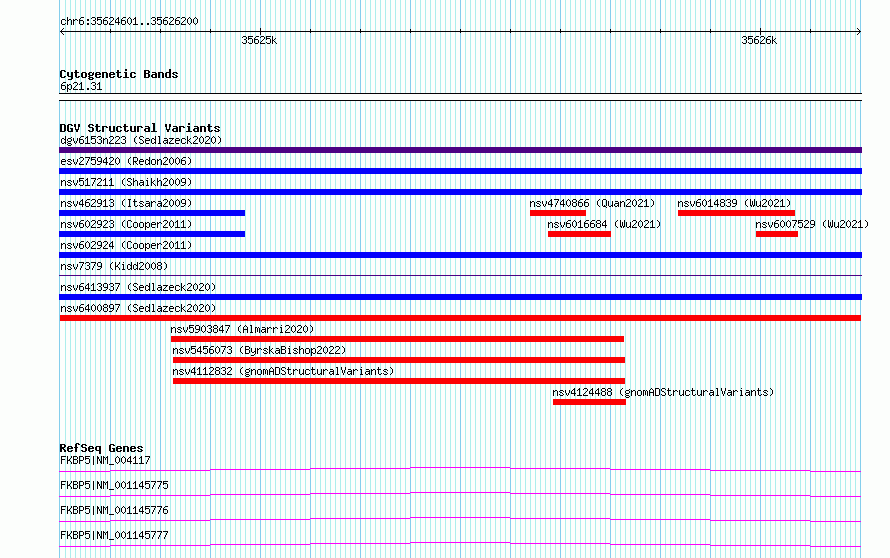Screen dimensions: 890x558
Task: Open FKBP5|NM_001145777 transcript label
Action: pos(114,535)
